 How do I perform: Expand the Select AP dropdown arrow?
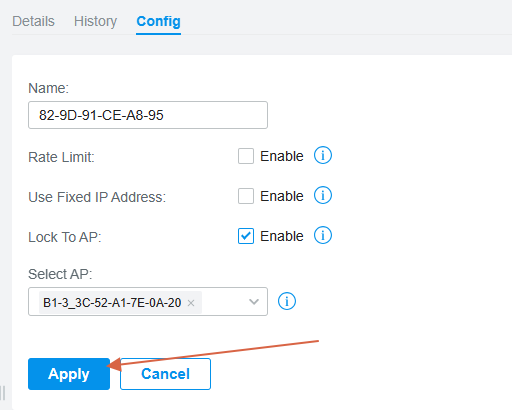[254, 302]
